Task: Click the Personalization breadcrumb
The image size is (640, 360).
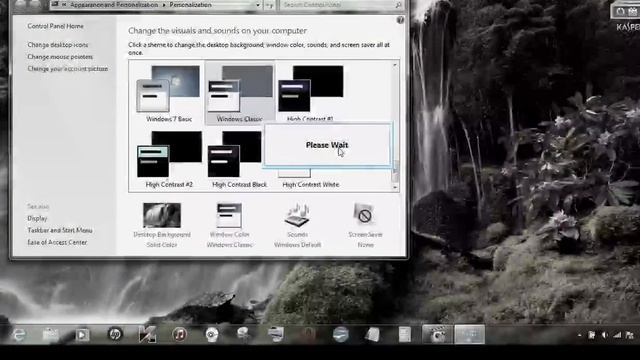Action: 191,5
